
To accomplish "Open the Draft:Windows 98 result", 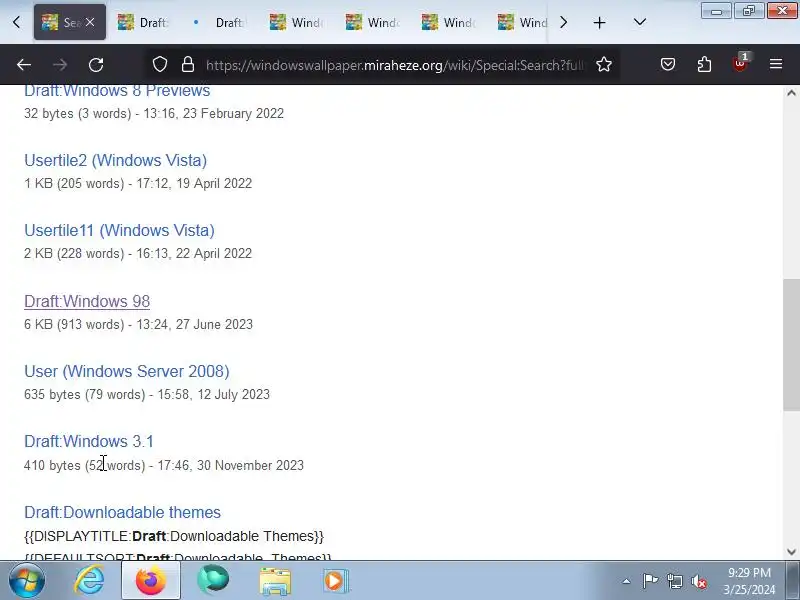I will [87, 301].
